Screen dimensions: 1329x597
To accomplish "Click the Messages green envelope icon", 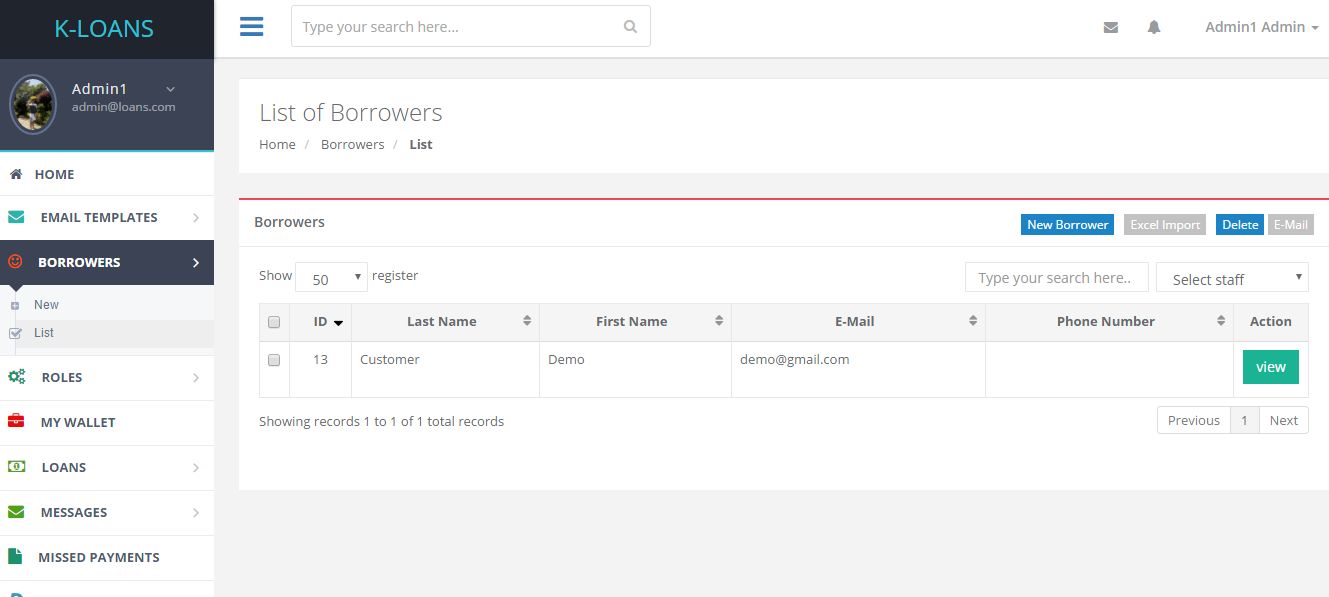I will coord(16,512).
